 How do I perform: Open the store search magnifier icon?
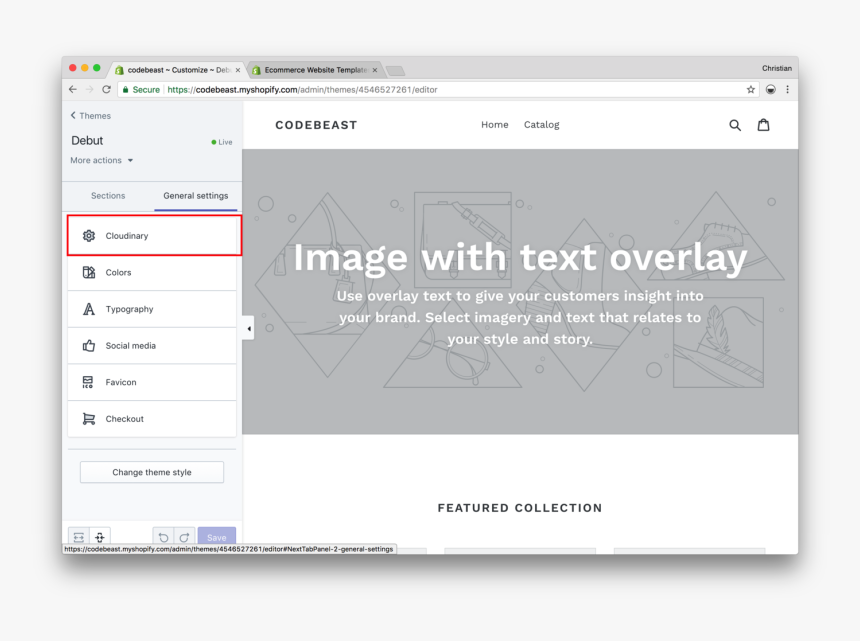[735, 125]
